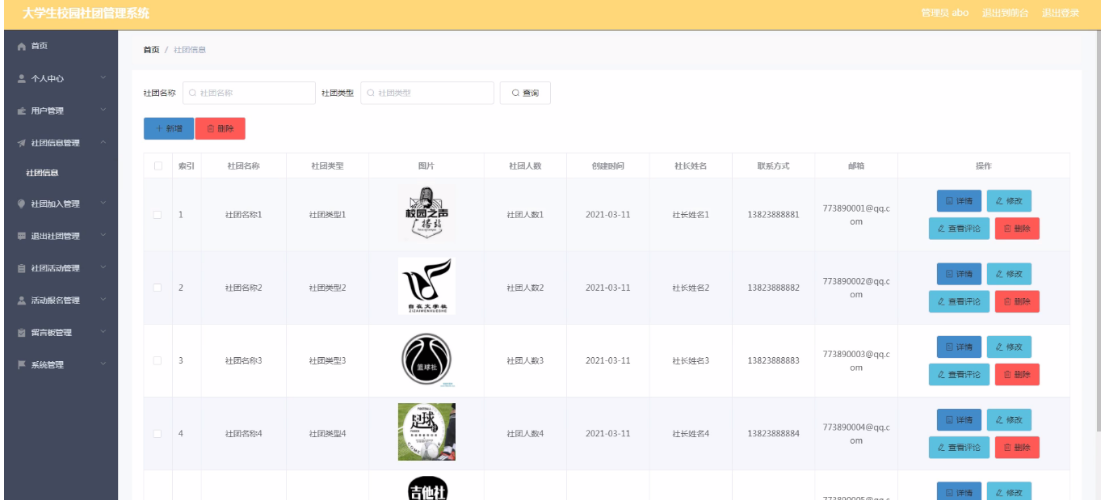Select the 社团信息 submenu item
The width and height of the screenshot is (1101, 500).
42,173
